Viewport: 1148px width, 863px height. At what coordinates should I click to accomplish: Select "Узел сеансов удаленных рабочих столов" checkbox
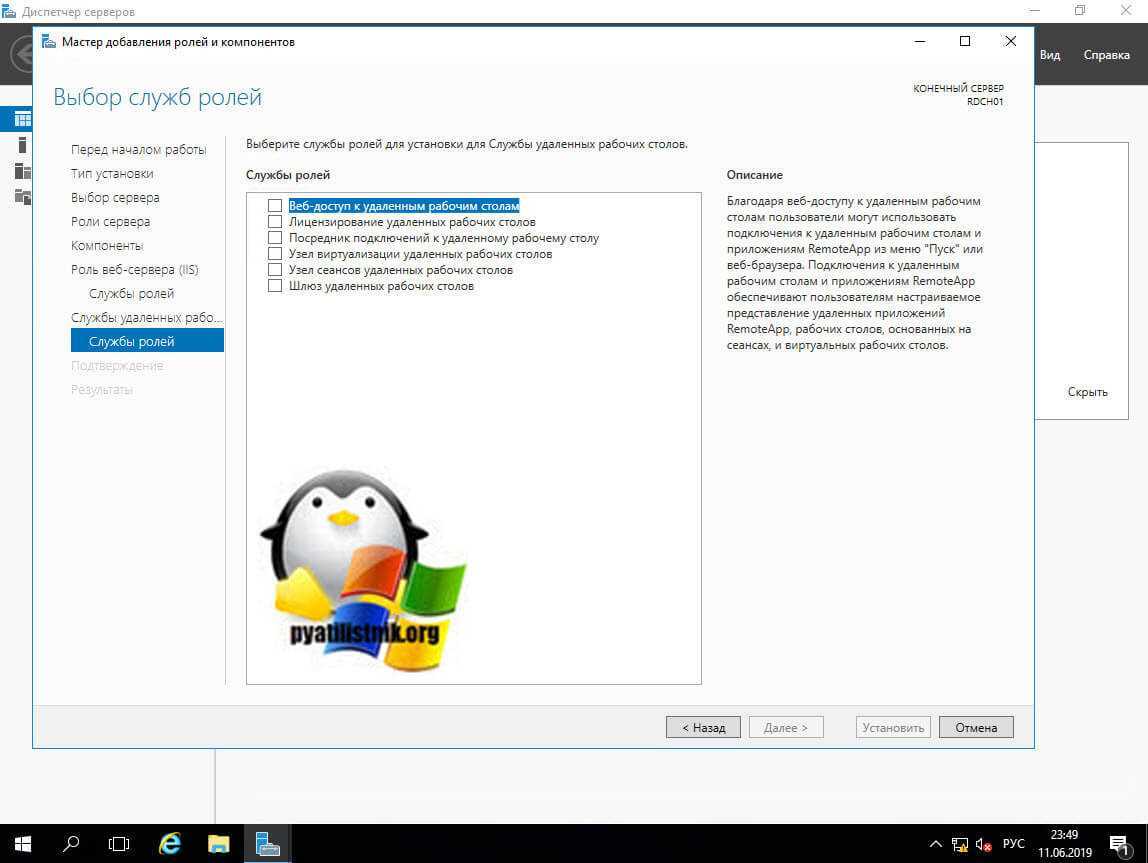[x=275, y=270]
